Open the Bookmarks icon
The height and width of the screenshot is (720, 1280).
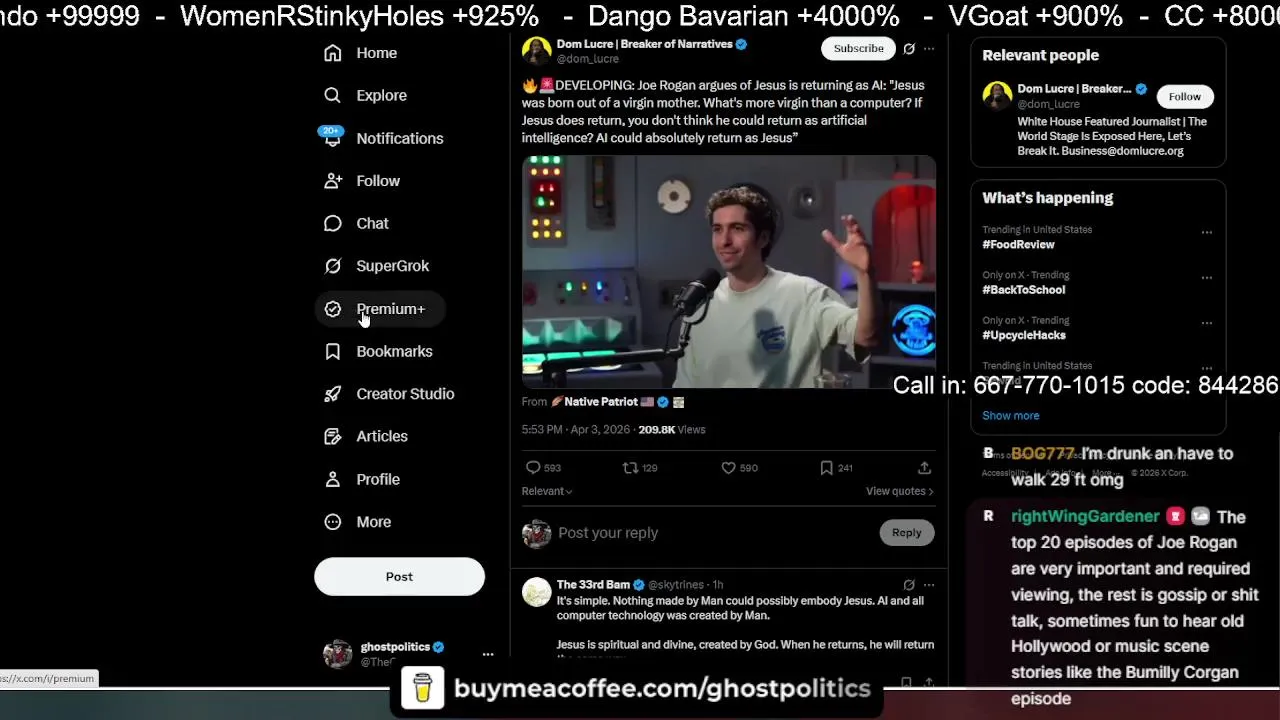[x=333, y=351]
